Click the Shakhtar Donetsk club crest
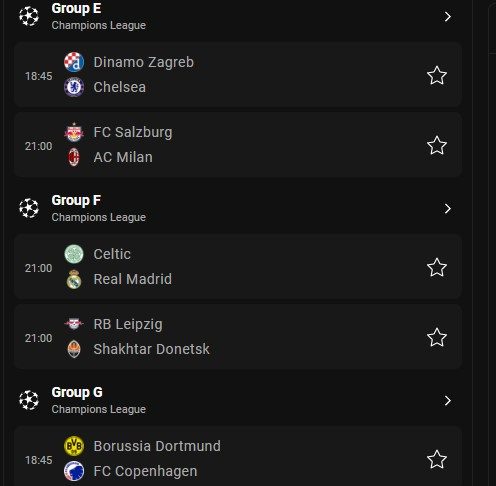 coord(74,349)
